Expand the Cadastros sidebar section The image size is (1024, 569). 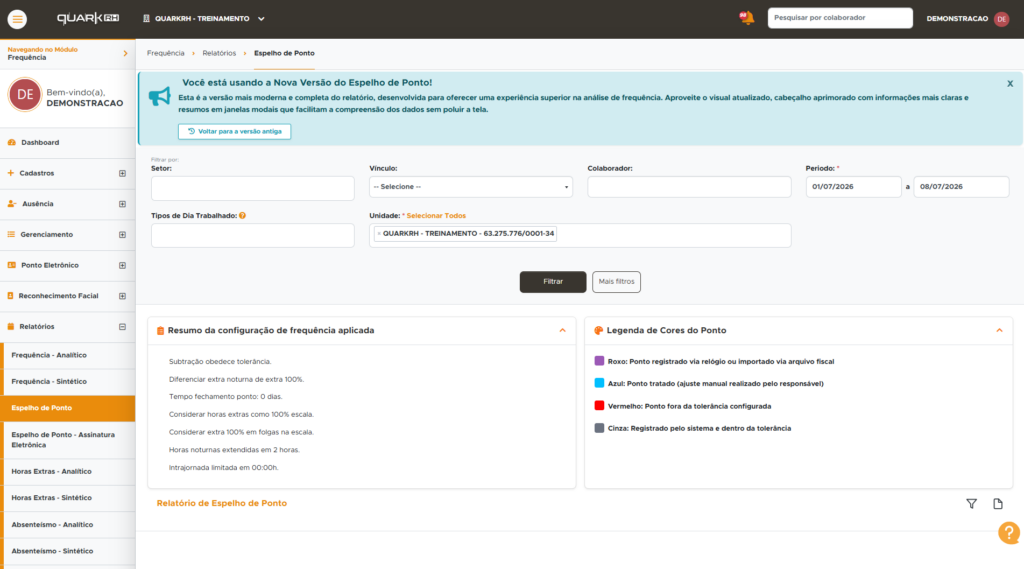coord(122,173)
